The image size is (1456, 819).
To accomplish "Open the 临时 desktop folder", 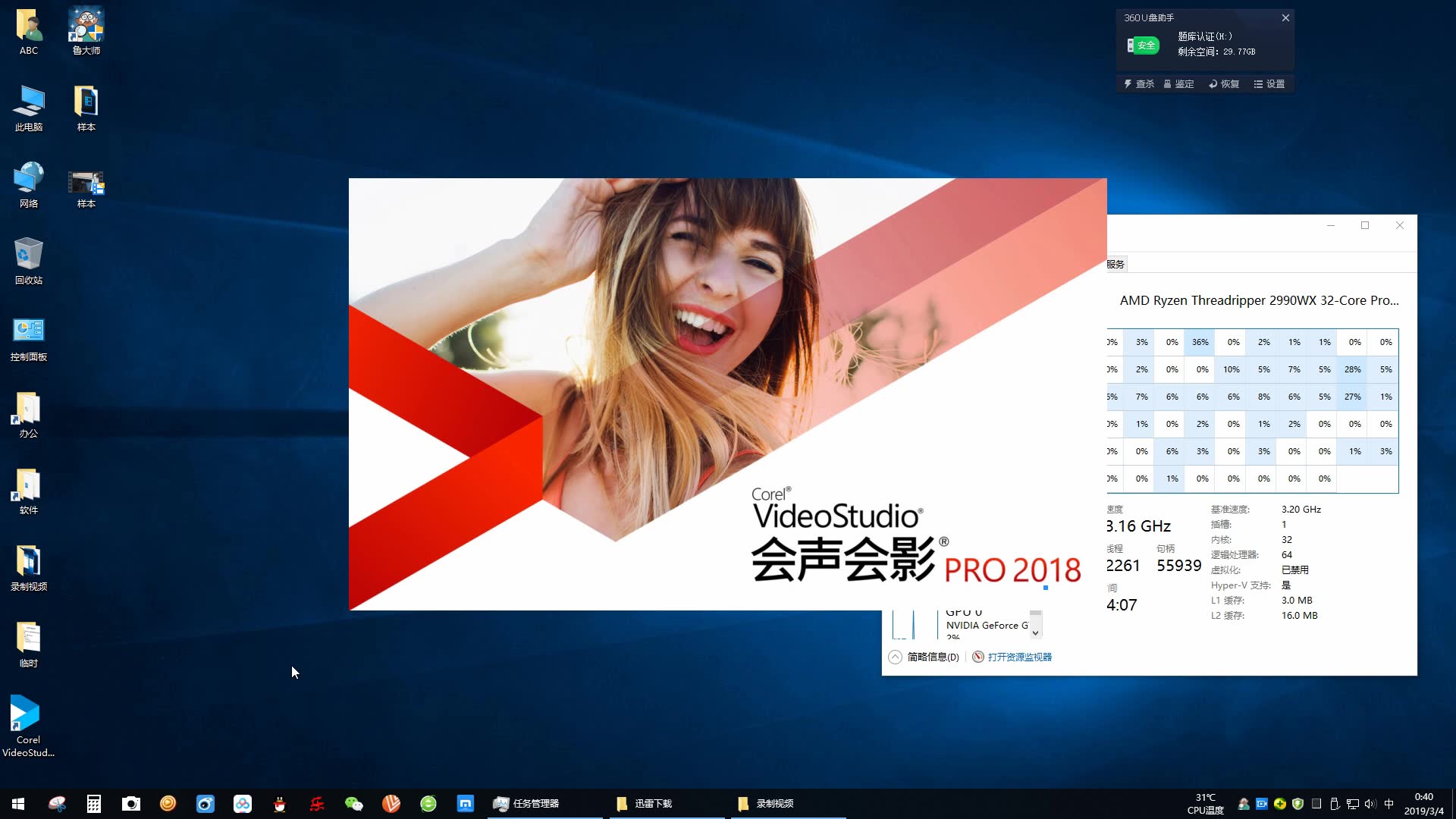I will [29, 645].
